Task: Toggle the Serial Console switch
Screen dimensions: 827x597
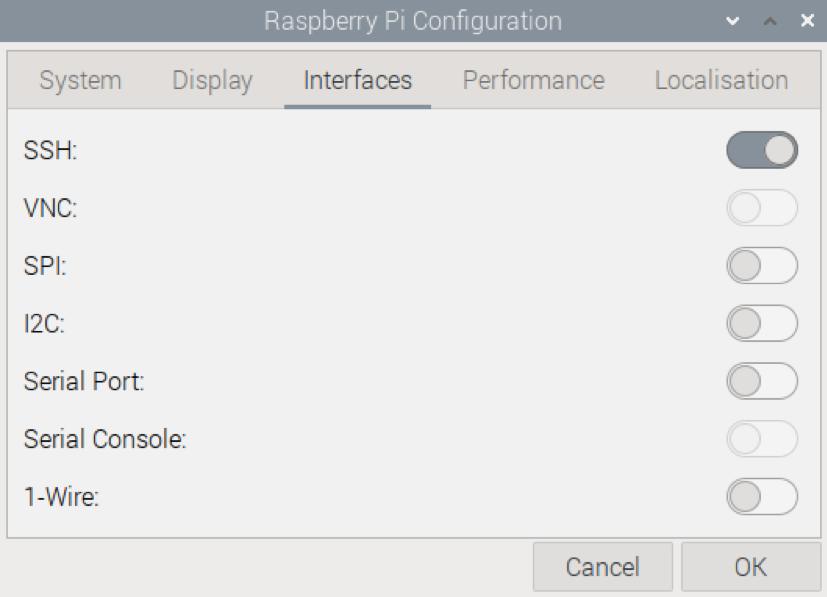Action: click(x=762, y=439)
